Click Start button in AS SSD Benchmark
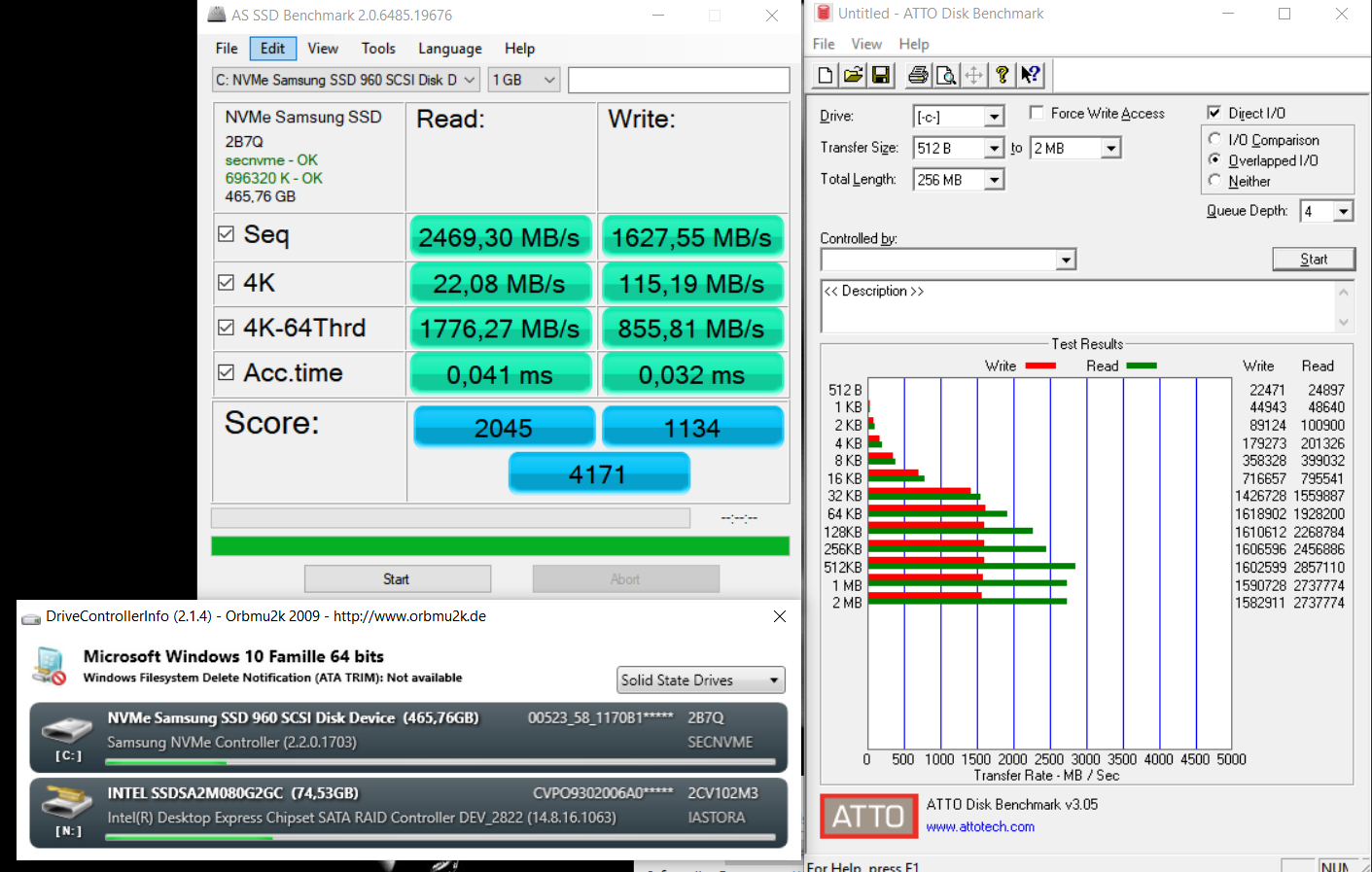 click(397, 579)
